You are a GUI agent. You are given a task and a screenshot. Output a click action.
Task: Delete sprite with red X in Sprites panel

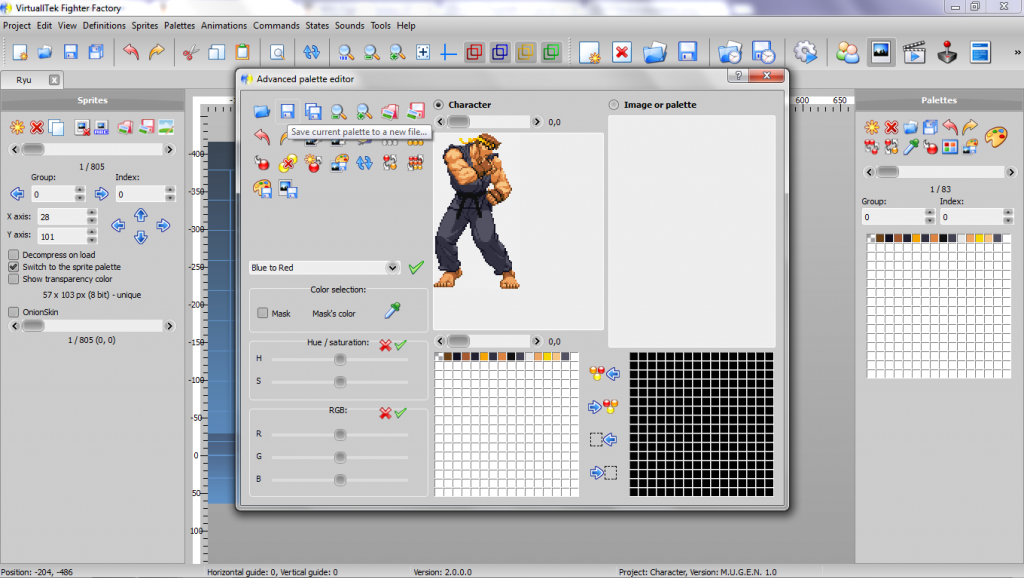[37, 127]
